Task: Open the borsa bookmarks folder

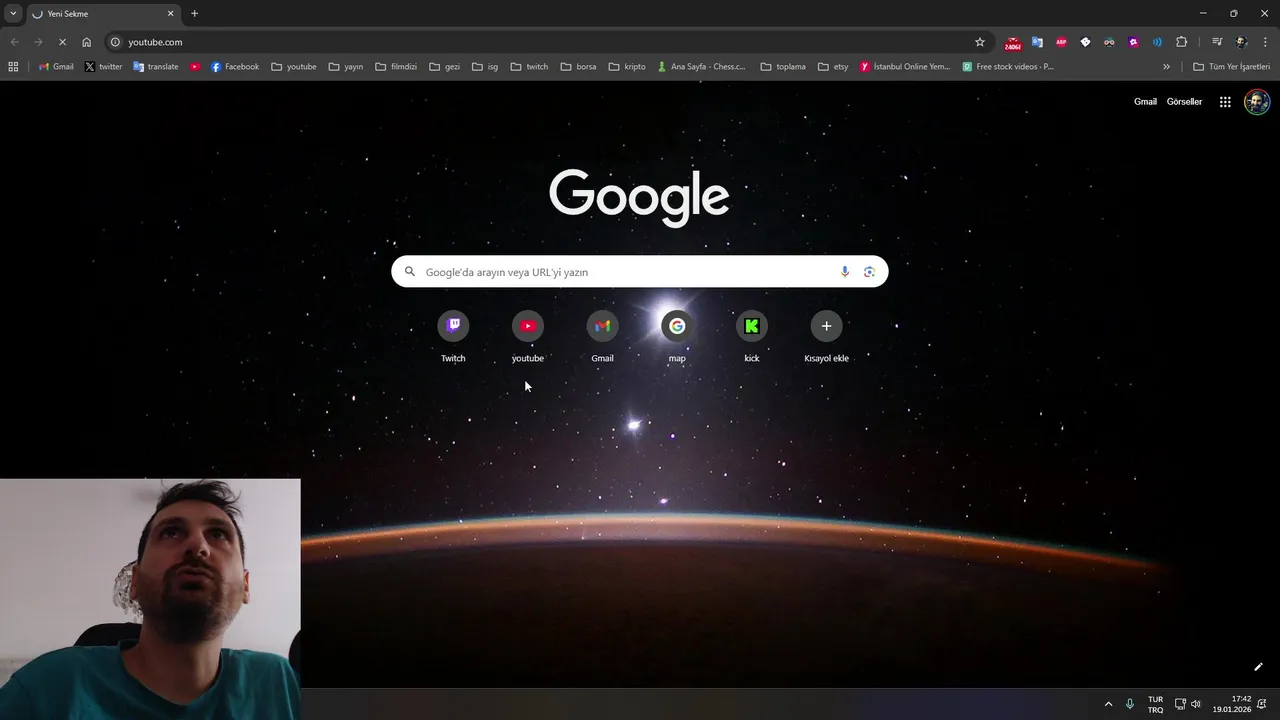Action: (579, 67)
